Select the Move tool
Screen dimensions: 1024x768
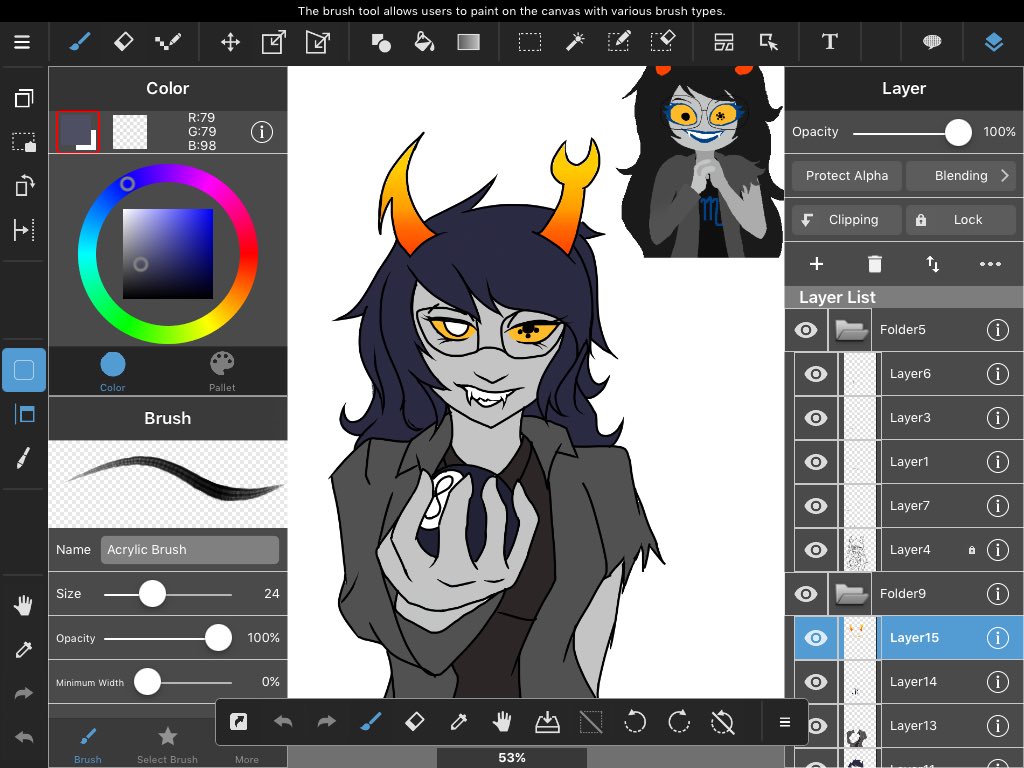tap(230, 42)
